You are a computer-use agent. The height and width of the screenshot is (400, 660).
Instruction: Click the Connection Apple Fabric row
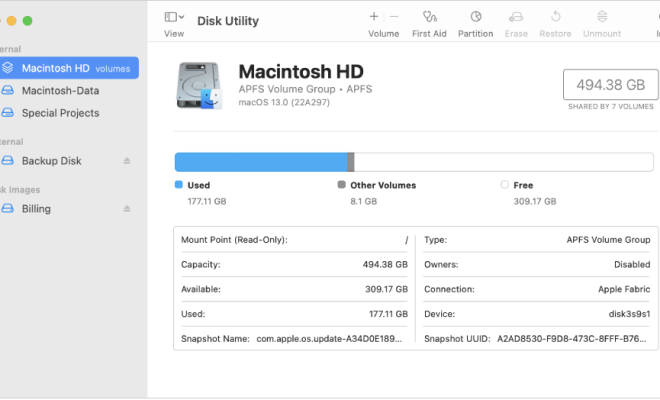pyautogui.click(x=537, y=289)
